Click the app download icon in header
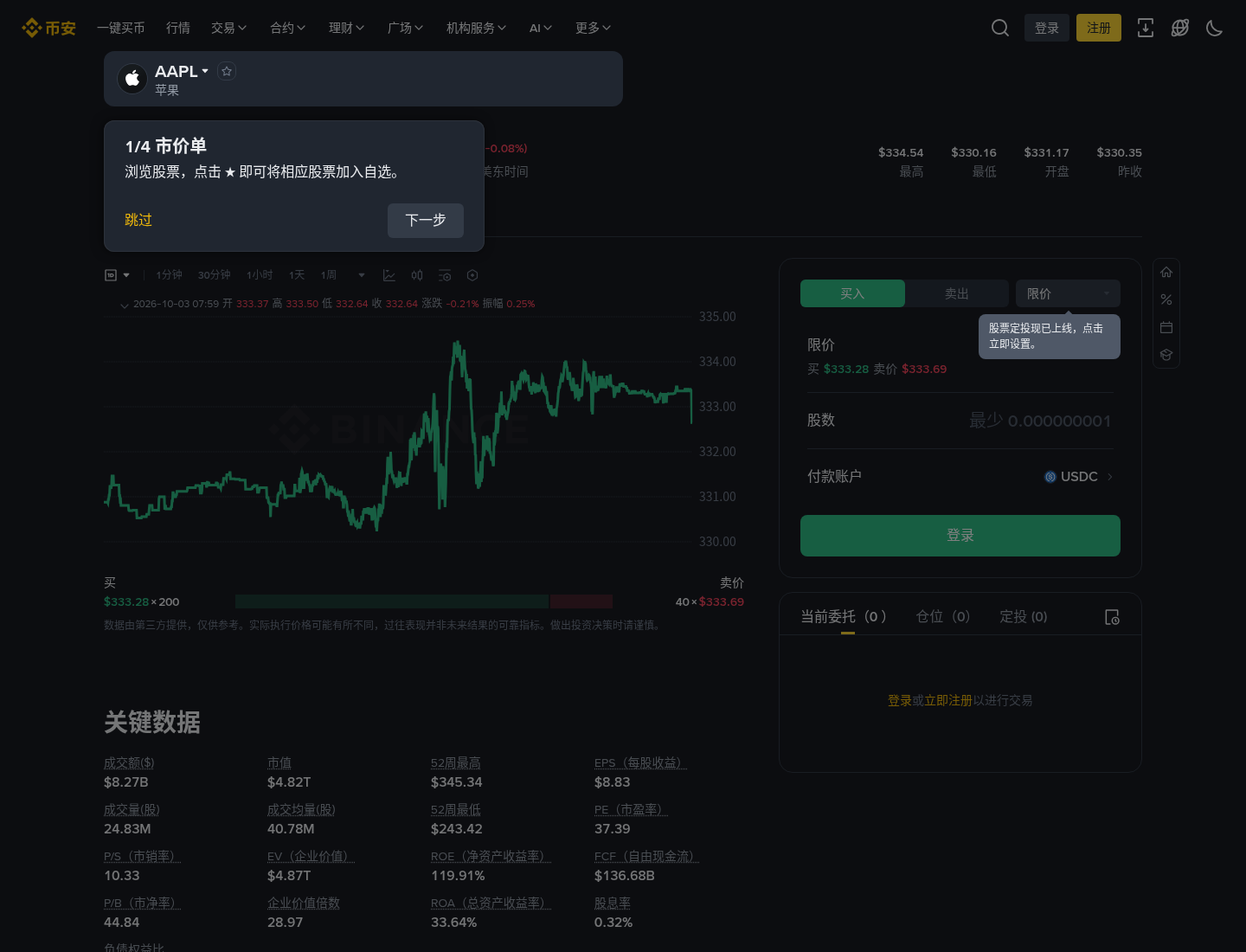 point(1146,28)
